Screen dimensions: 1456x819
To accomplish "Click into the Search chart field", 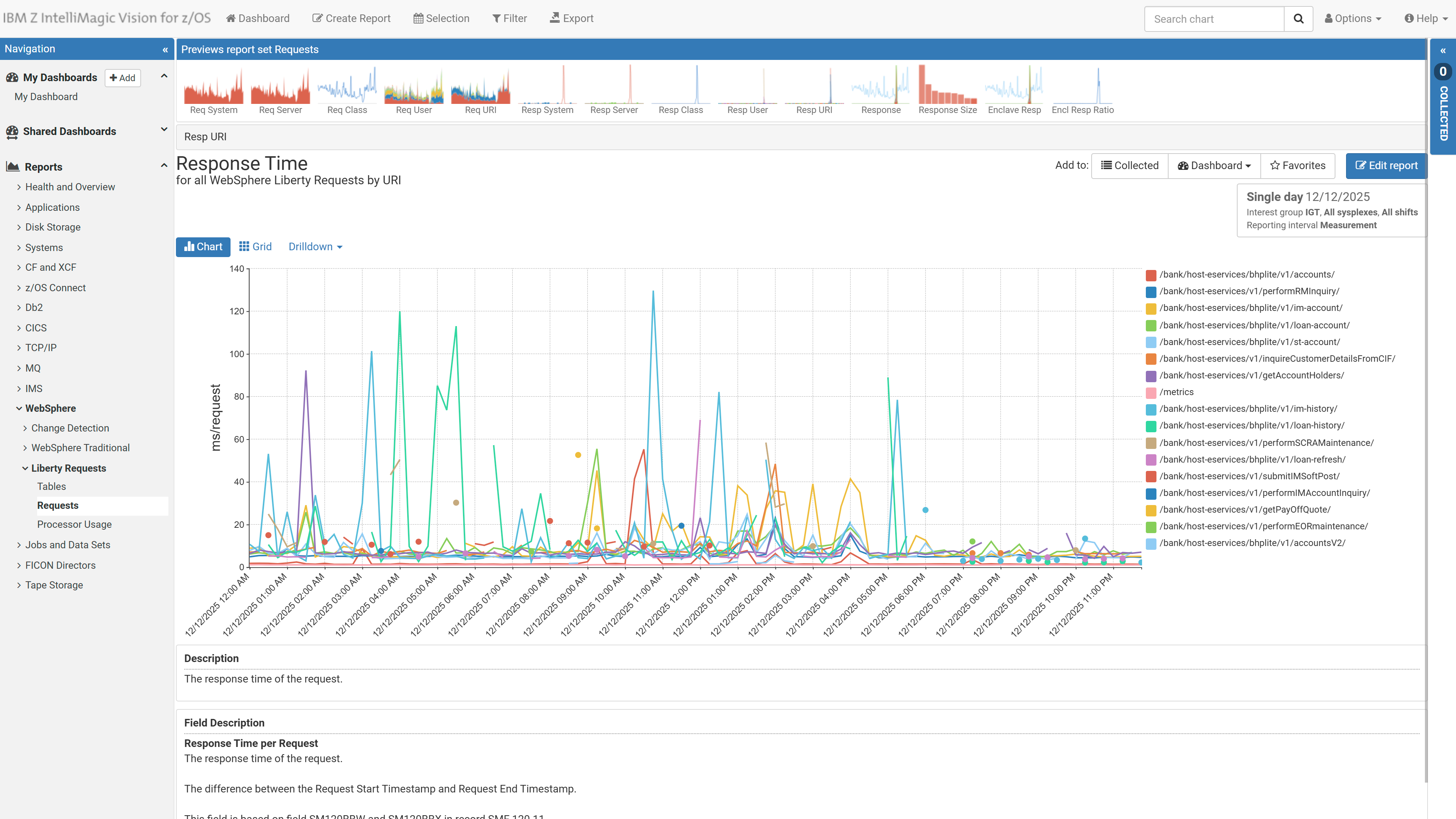I will [x=1214, y=19].
